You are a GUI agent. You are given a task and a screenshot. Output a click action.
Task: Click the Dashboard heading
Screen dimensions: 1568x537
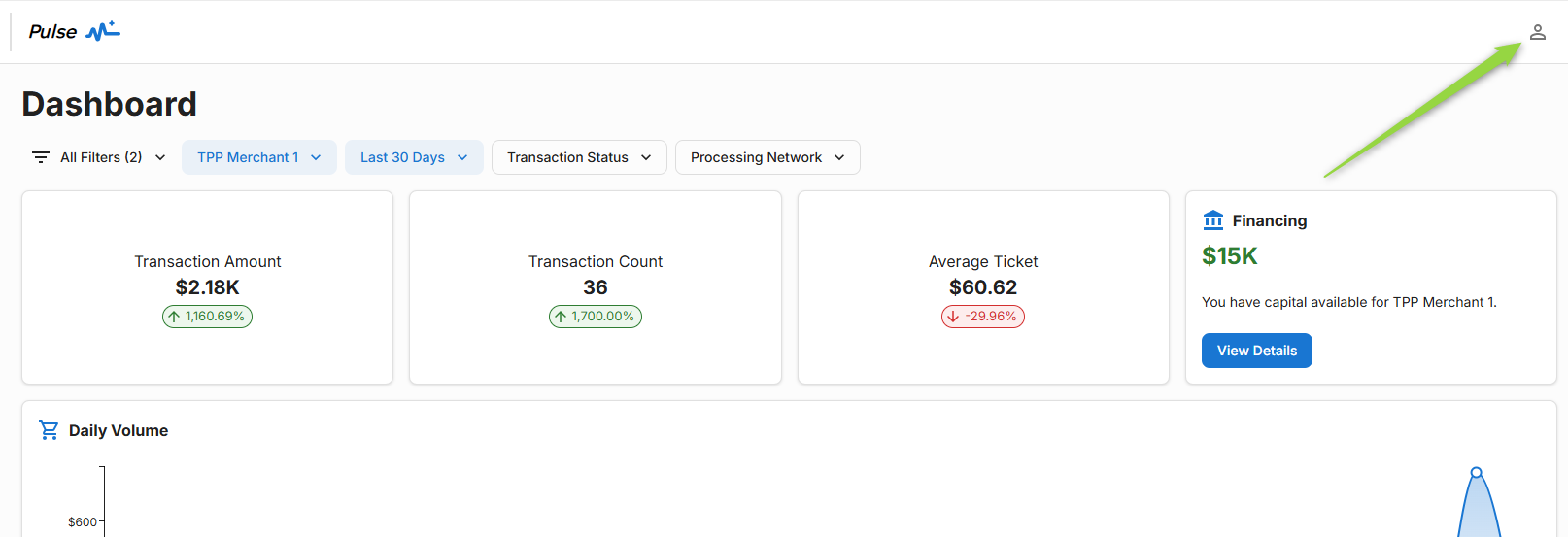[x=110, y=104]
